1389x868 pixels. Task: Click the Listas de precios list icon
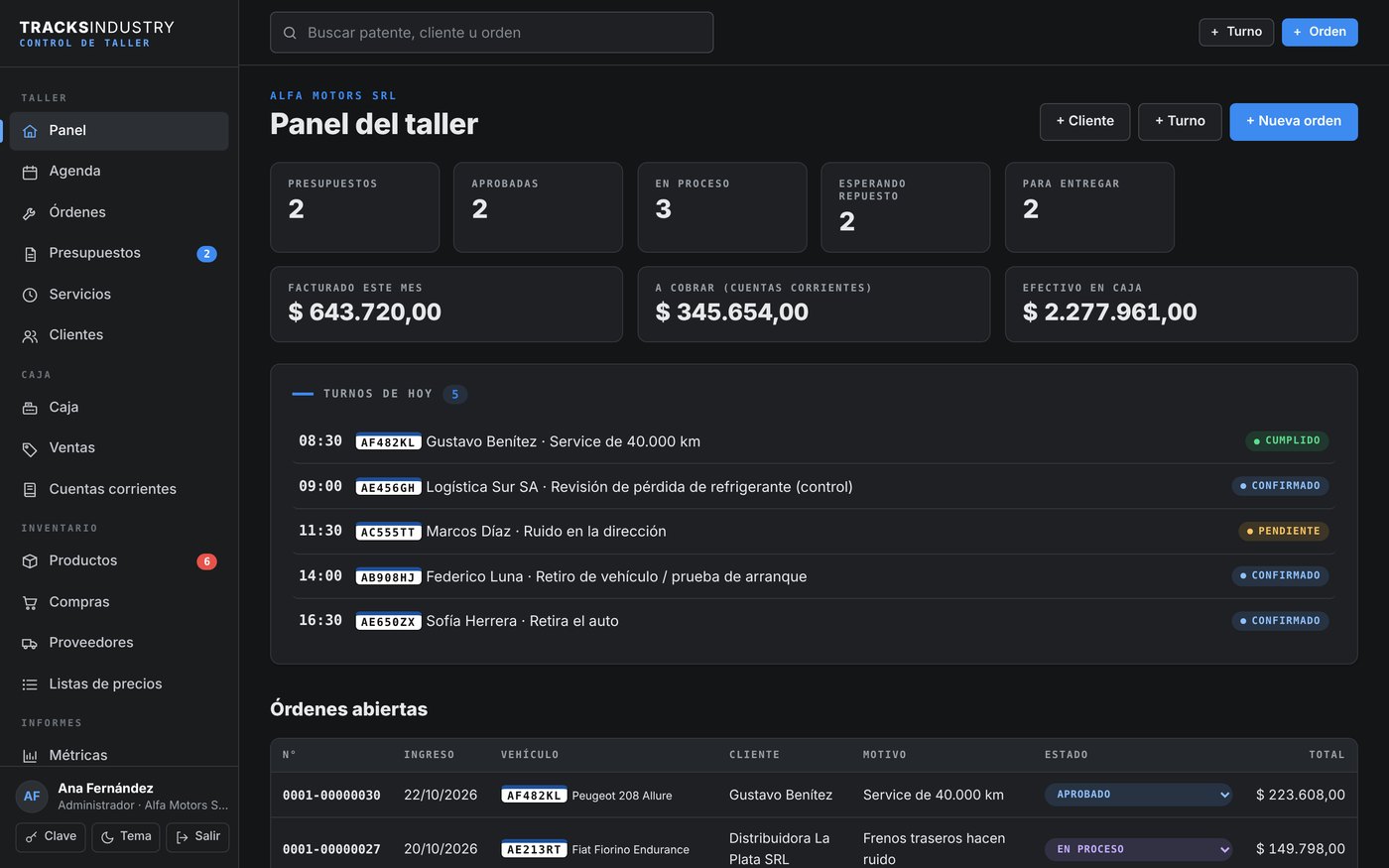[30, 684]
